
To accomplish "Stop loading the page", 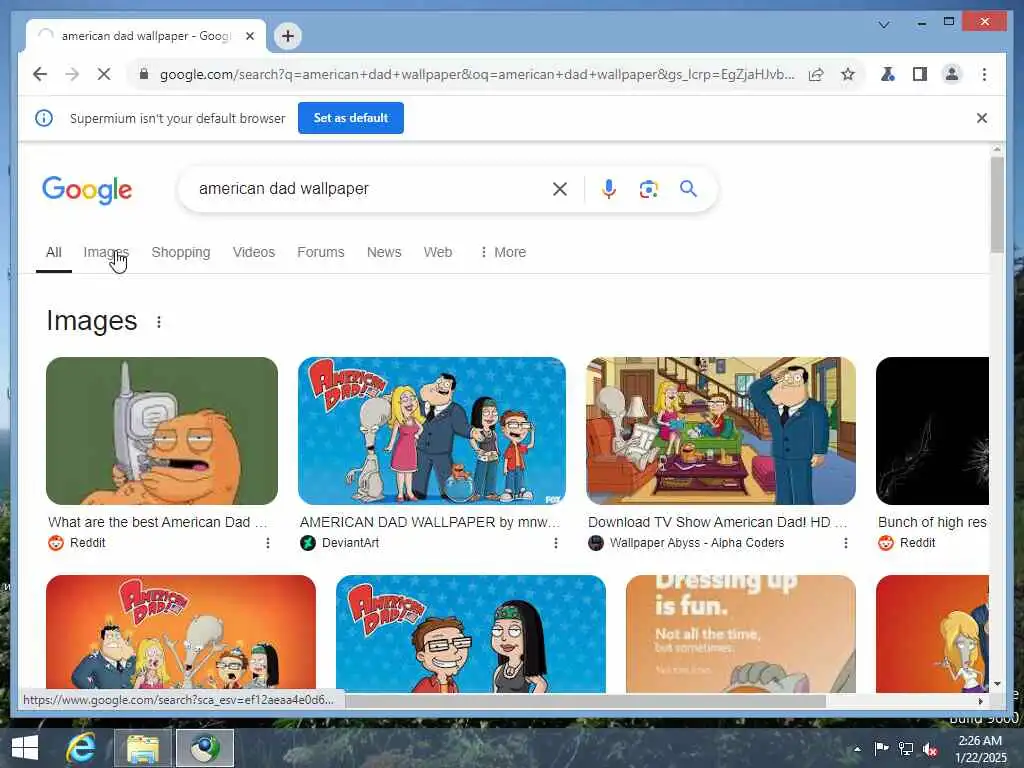I will coord(104,74).
